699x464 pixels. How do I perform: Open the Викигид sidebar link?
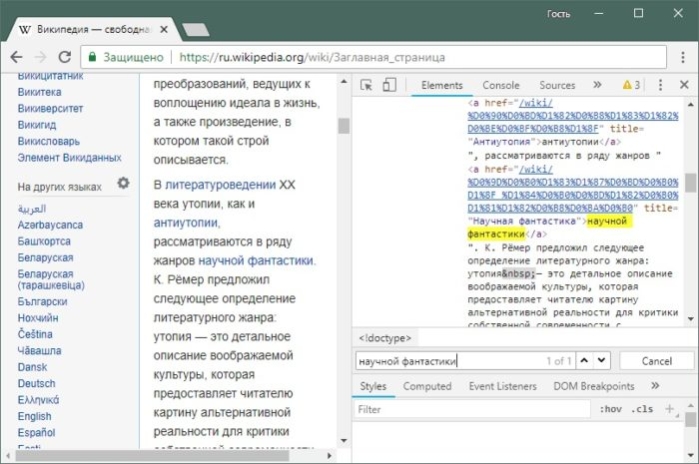point(37,125)
